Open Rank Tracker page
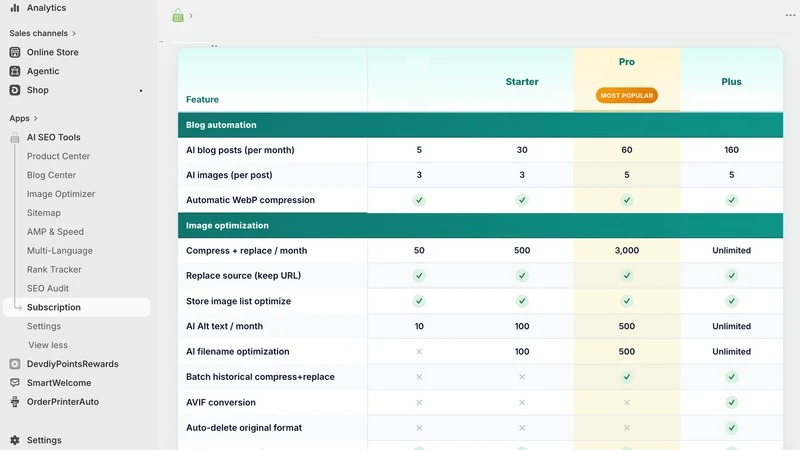800x450 pixels. point(54,269)
